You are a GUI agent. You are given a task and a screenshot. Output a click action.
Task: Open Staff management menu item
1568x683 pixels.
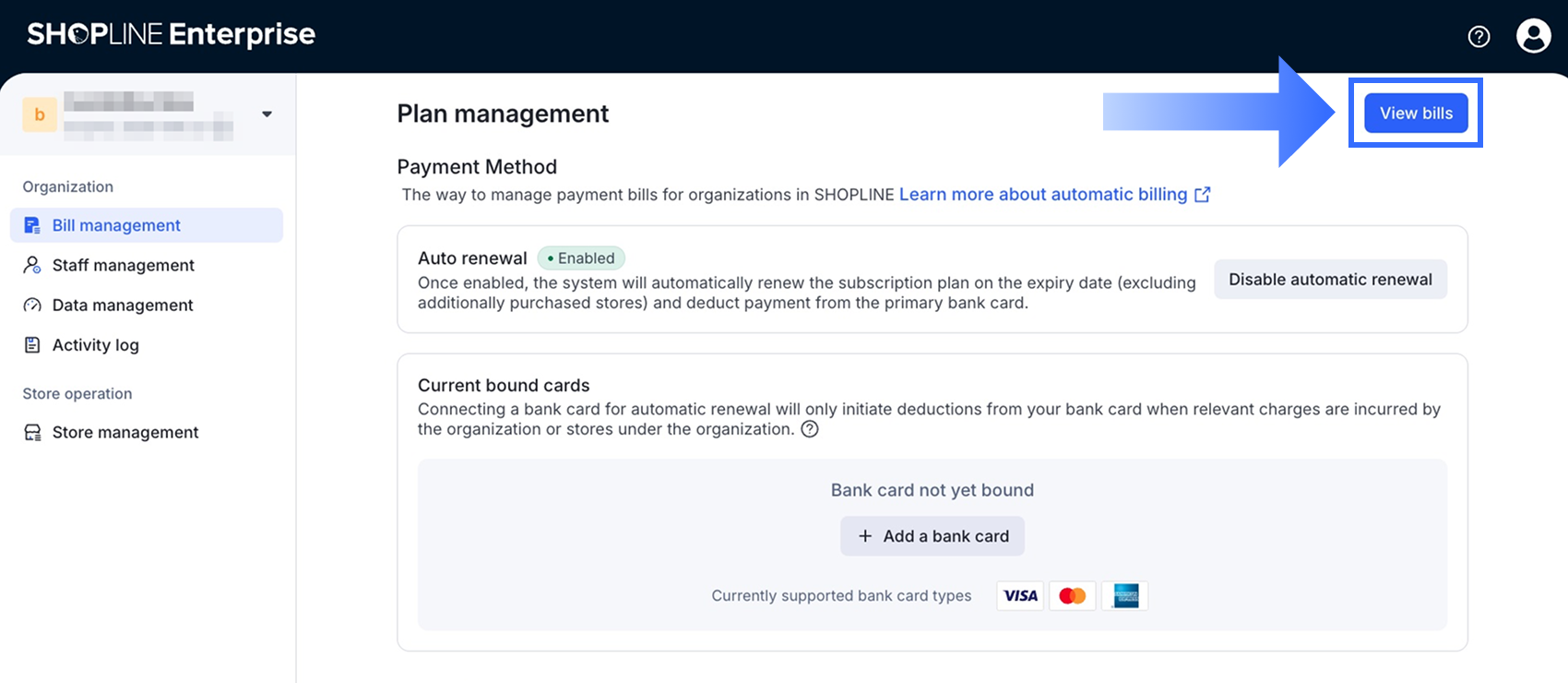(124, 265)
